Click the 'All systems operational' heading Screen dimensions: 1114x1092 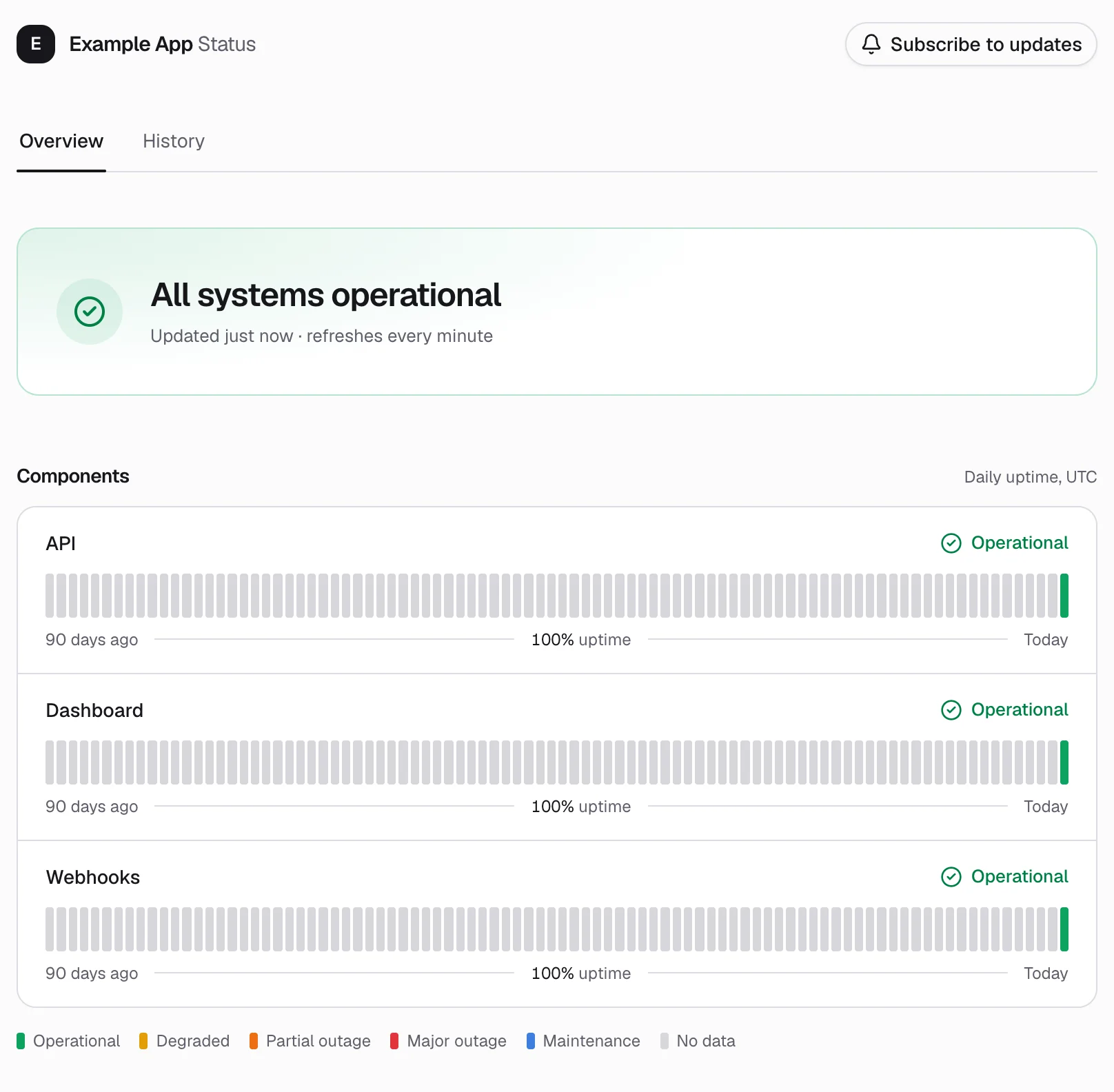326,295
